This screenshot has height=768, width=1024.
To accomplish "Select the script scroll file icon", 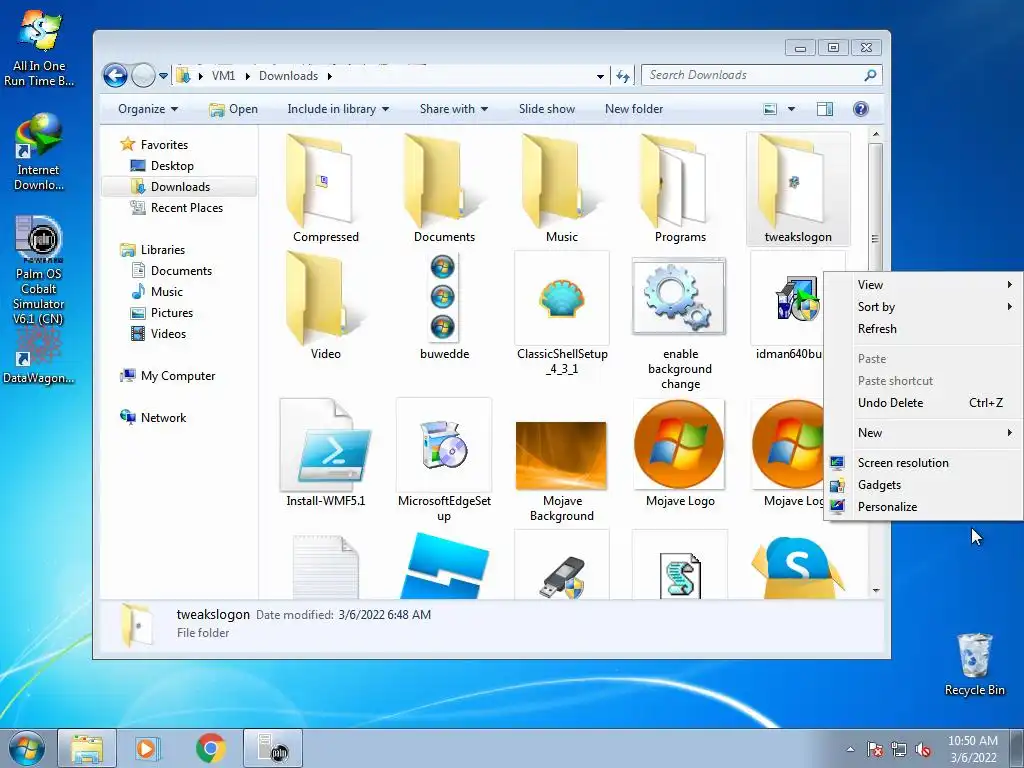I will tap(680, 575).
